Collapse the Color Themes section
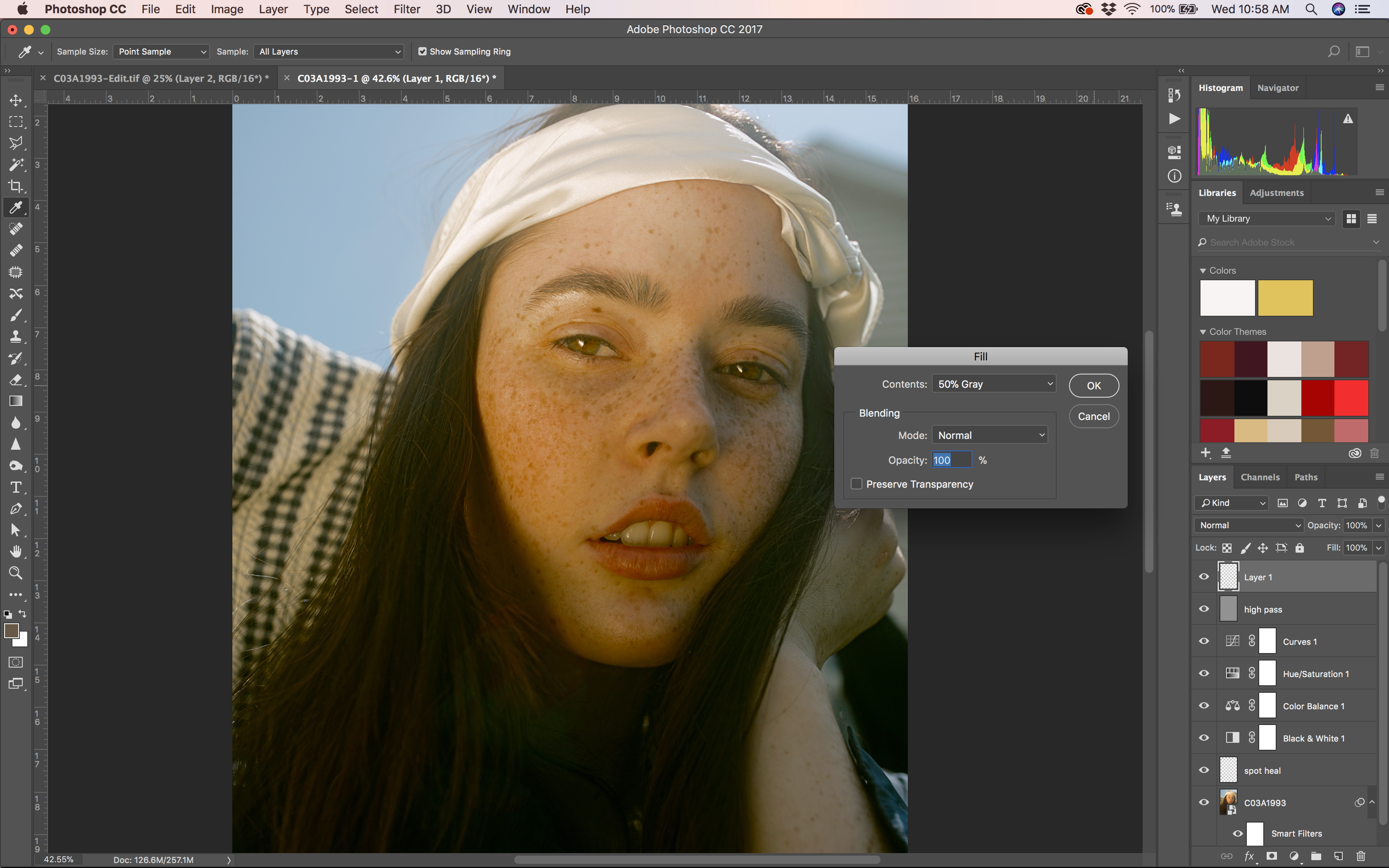The width and height of the screenshot is (1389, 868). (1203, 332)
